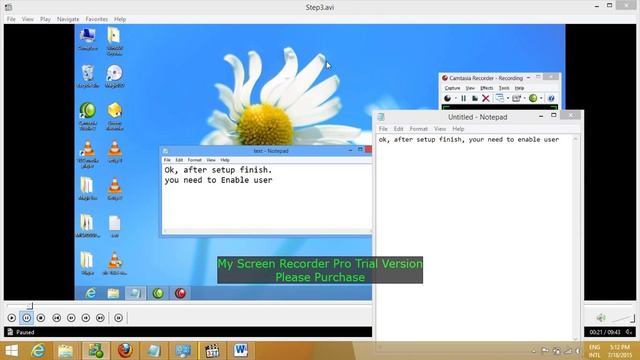Click the taskbar icon left of the clapperboard
The width and height of the screenshot is (640, 360).
click(183, 351)
